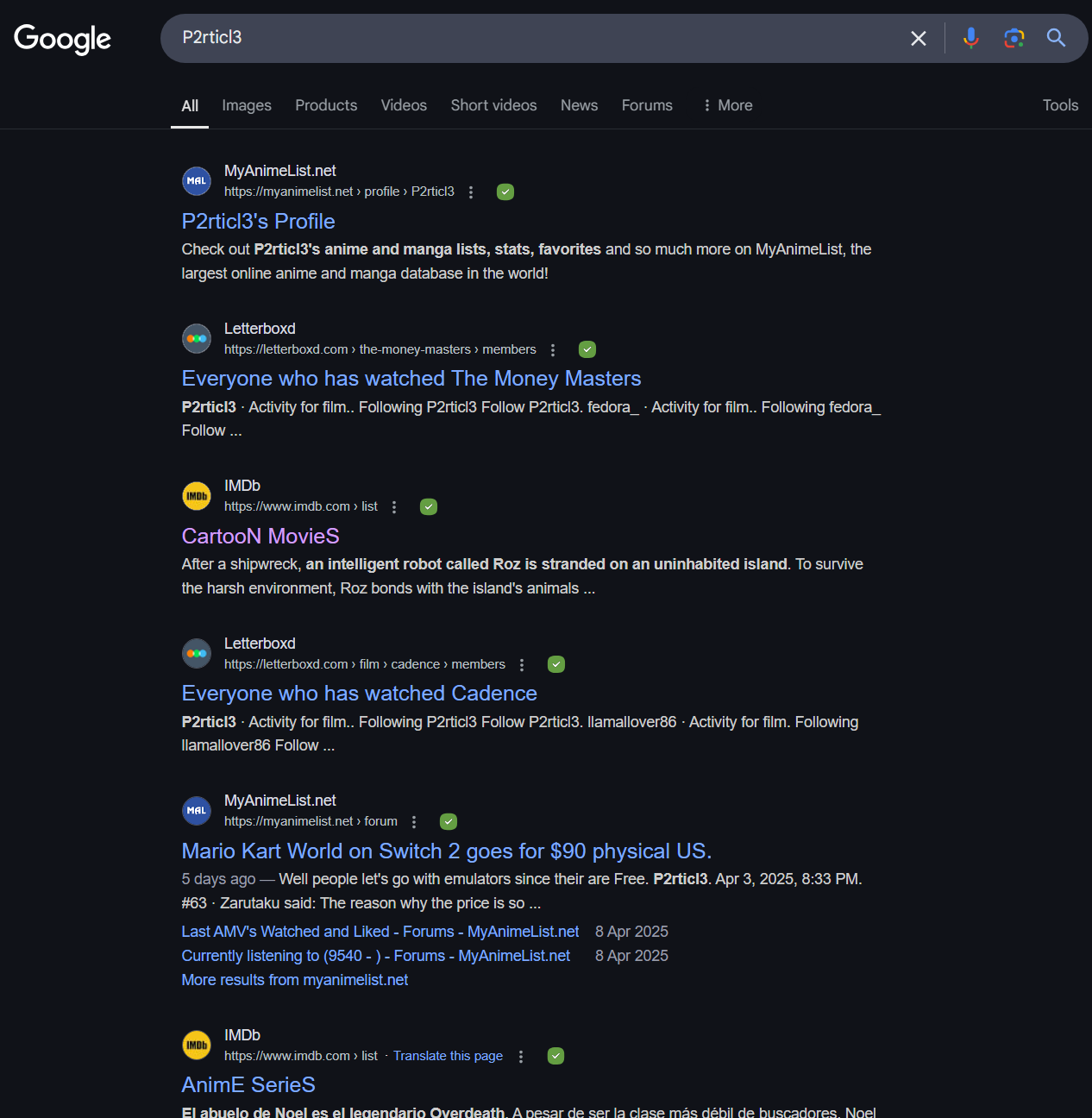Open Everyone who has watched Cadence link
The image size is (1092, 1118).
359,694
